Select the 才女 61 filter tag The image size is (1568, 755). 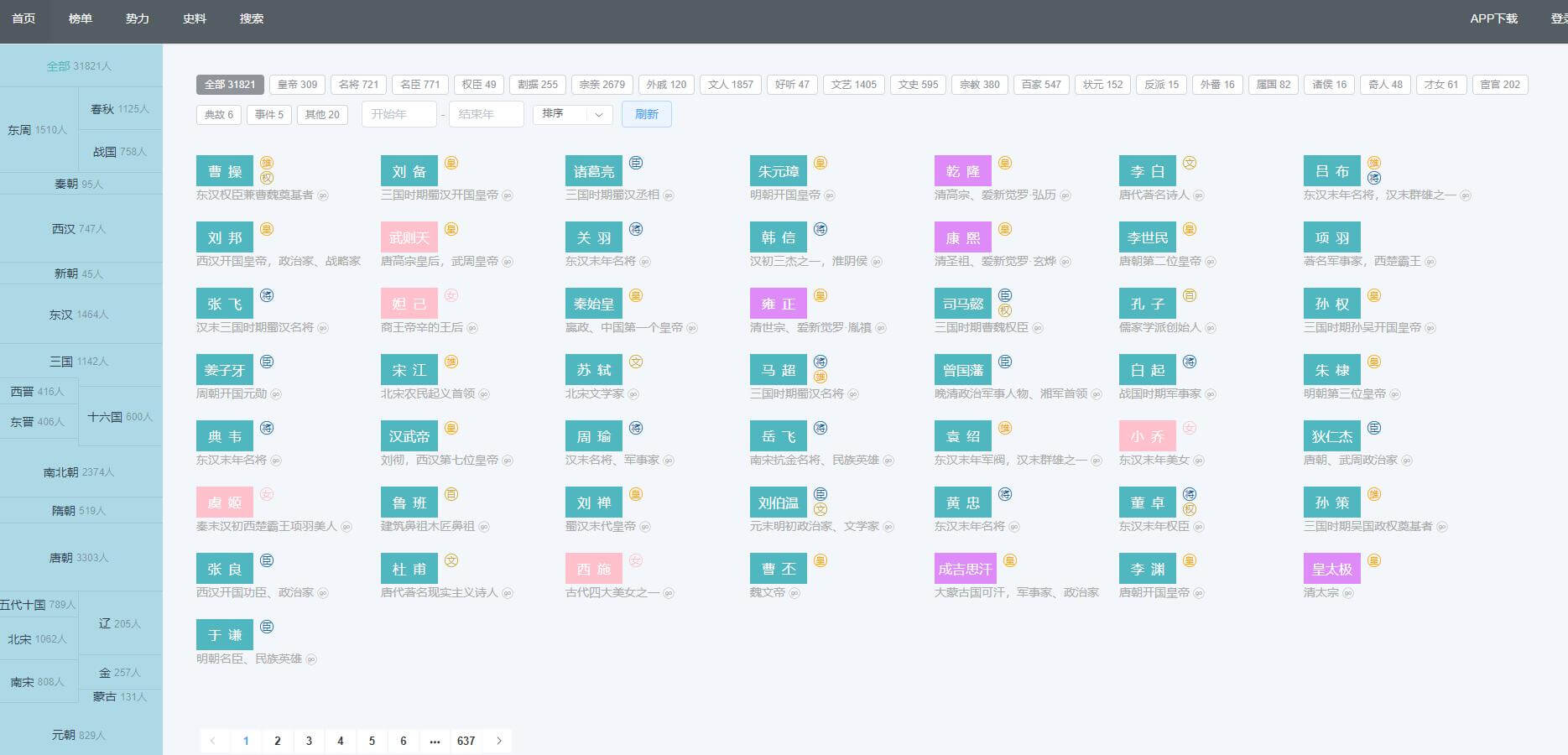[x=1440, y=85]
